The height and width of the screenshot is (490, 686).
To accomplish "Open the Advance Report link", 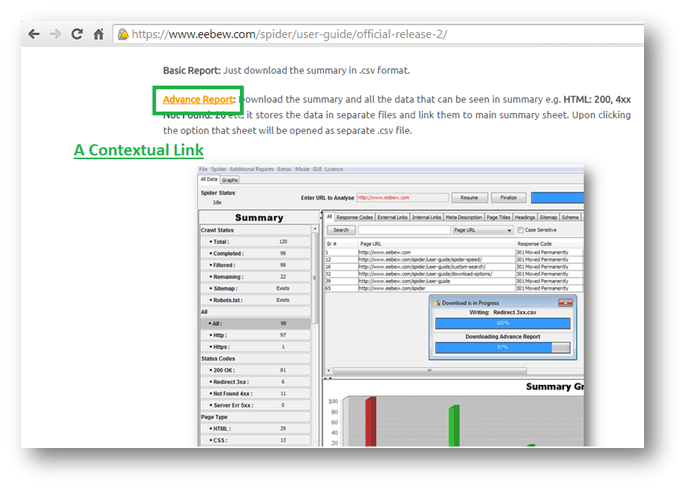I will (198, 99).
